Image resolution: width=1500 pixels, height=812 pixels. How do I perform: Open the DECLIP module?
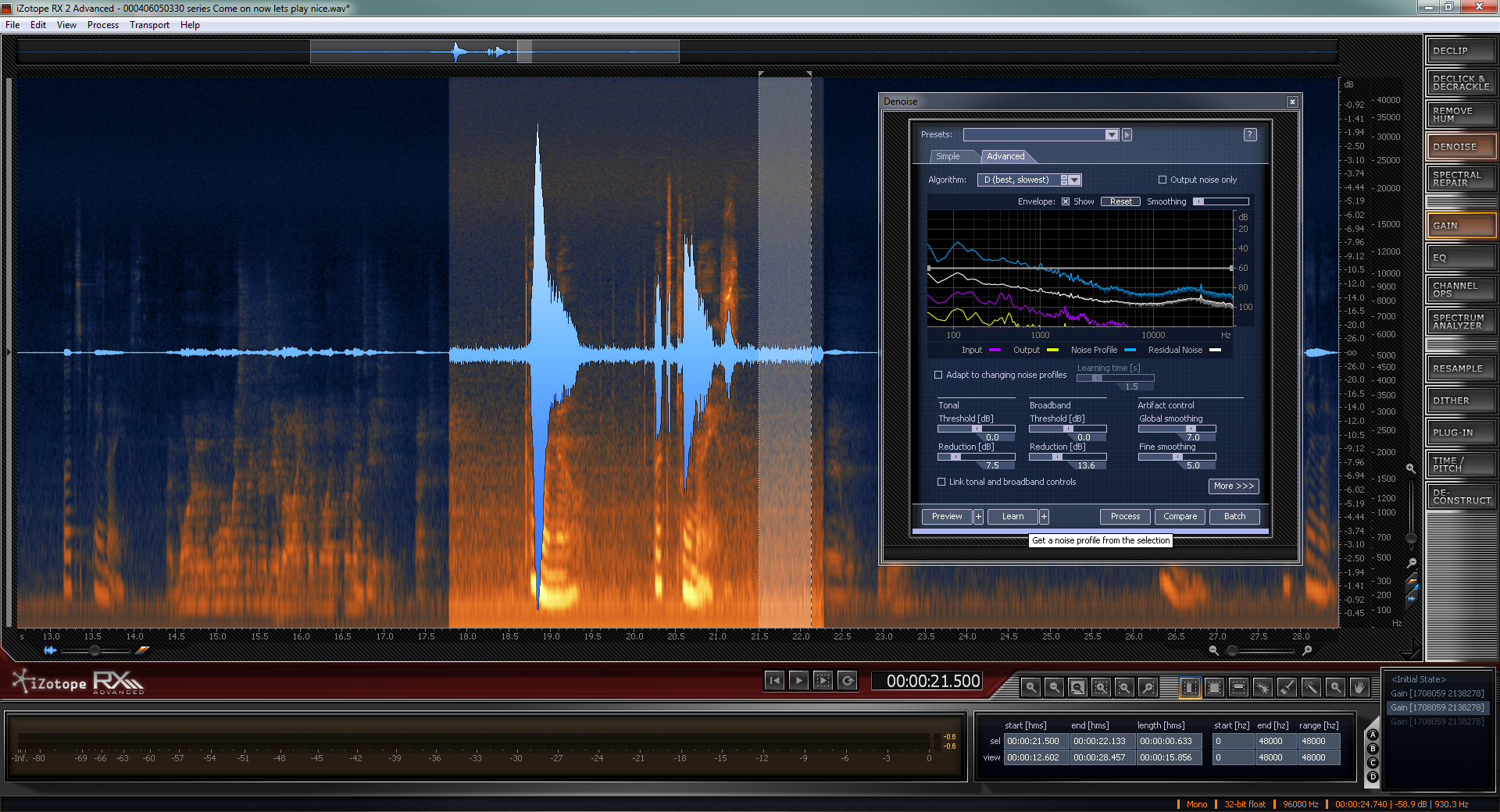coord(1461,51)
